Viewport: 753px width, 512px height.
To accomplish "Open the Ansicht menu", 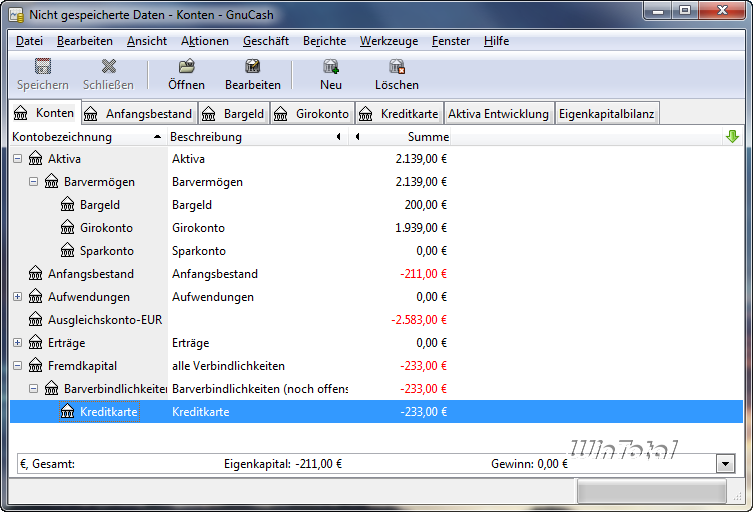I will (147, 41).
